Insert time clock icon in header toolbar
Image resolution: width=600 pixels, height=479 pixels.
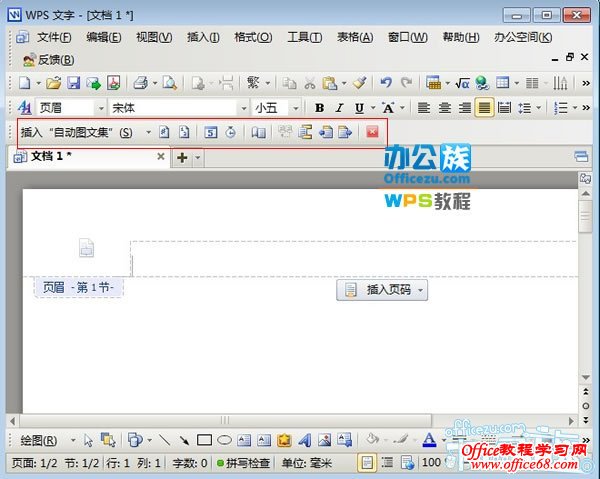[231, 132]
